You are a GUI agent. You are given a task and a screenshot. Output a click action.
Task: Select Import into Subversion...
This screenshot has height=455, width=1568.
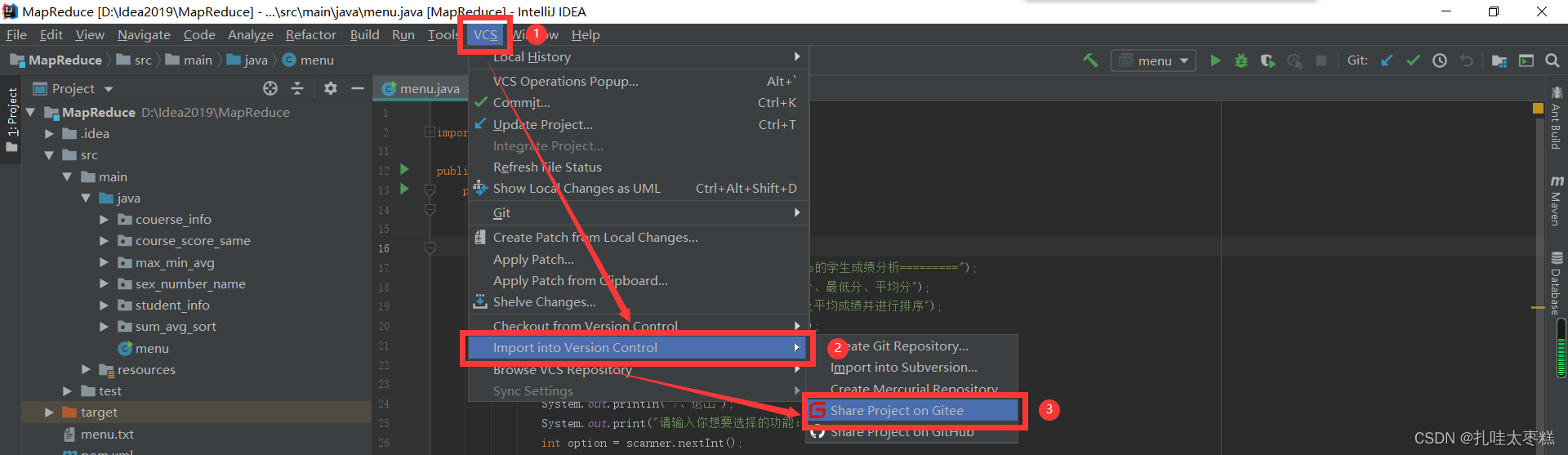click(x=913, y=368)
